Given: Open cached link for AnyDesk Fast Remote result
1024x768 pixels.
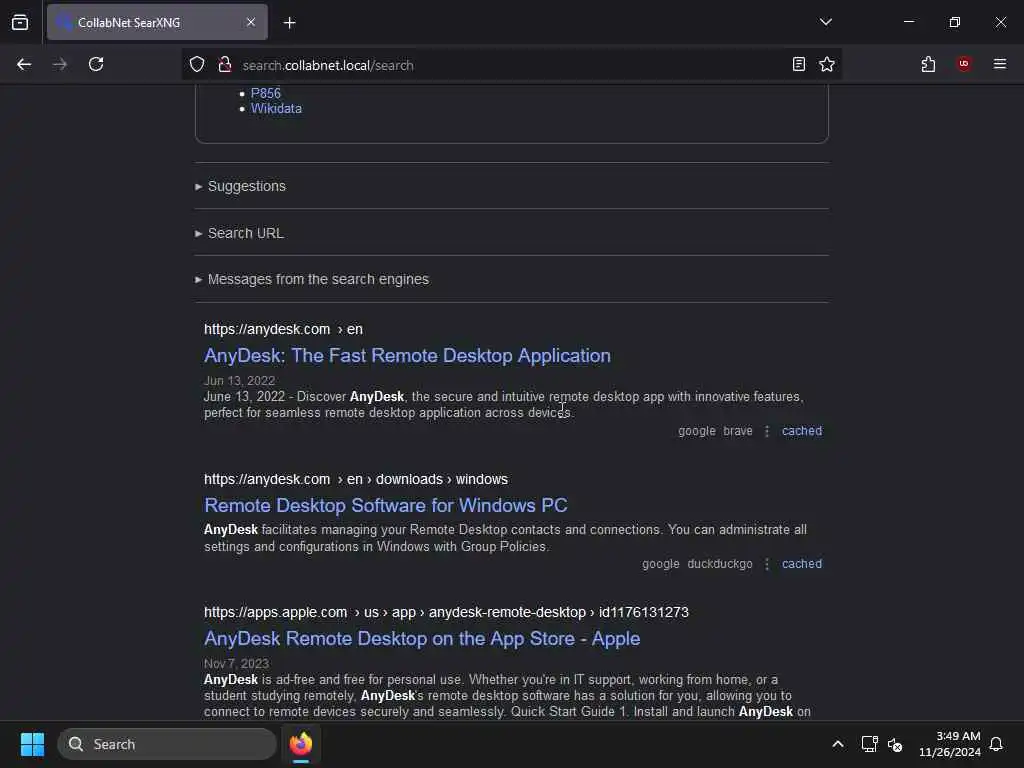Looking at the screenshot, I should click(802, 431).
